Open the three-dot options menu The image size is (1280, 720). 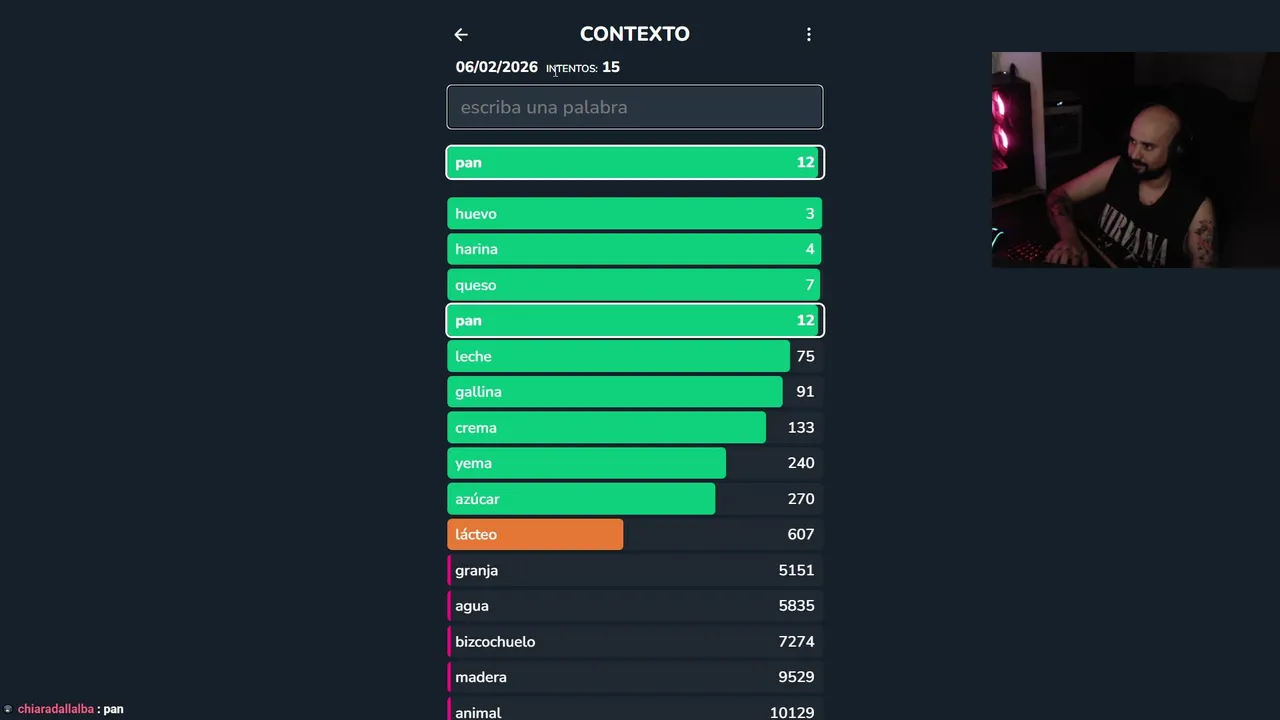[x=809, y=35]
